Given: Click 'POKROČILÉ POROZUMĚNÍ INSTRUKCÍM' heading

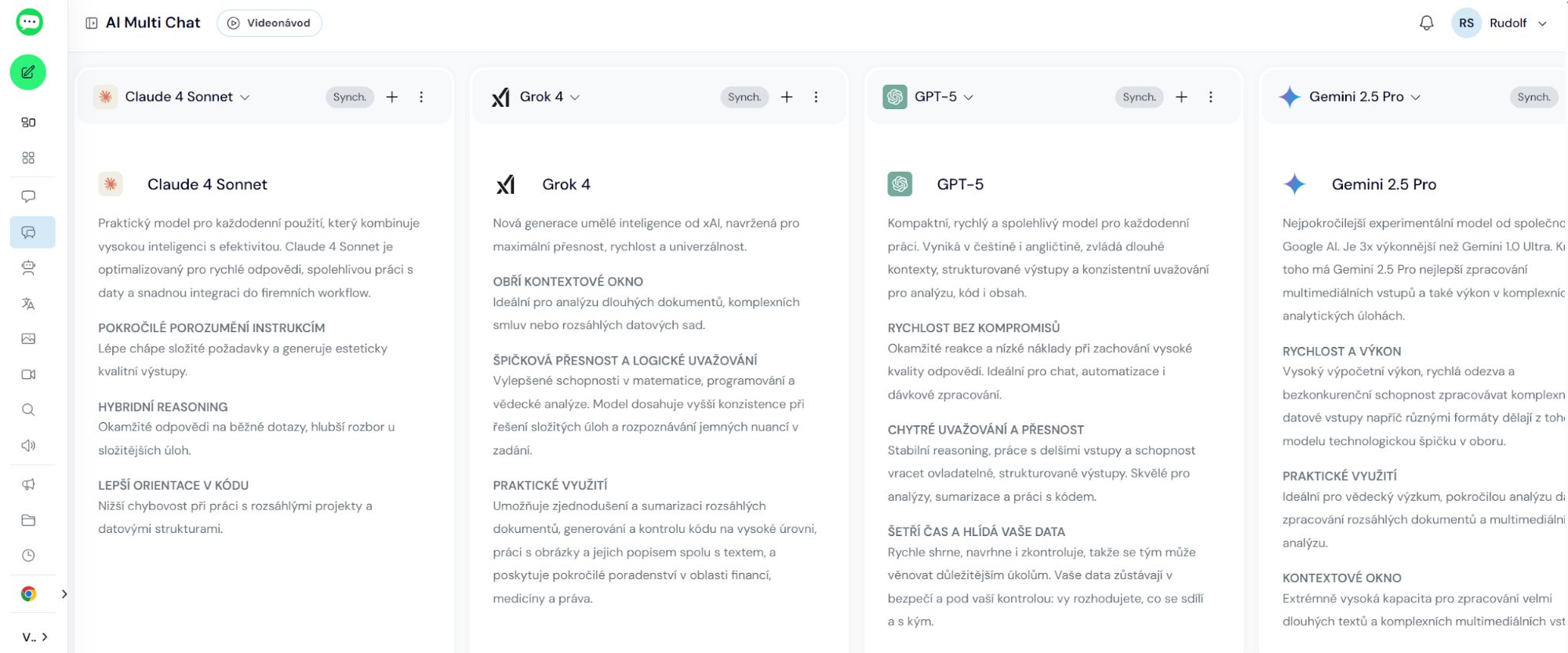Looking at the screenshot, I should [211, 328].
